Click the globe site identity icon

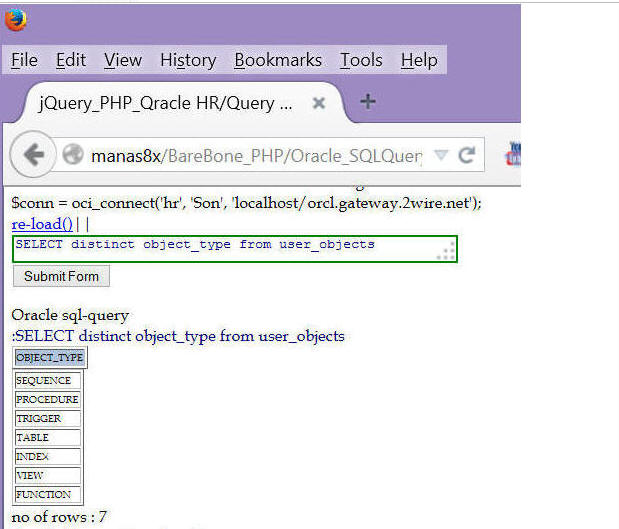click(x=72, y=155)
